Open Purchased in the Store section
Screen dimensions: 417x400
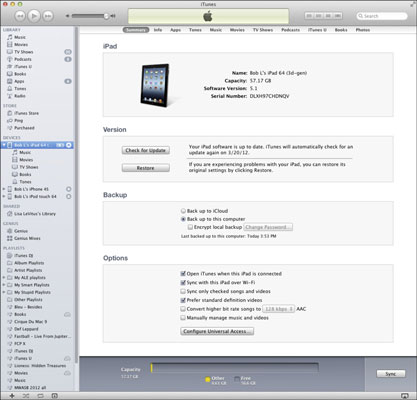[24, 128]
